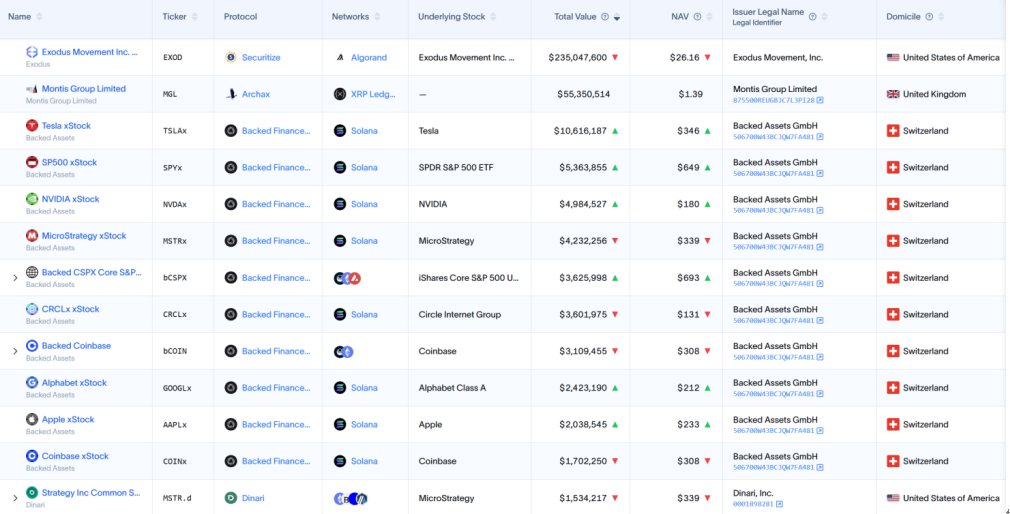Image resolution: width=1010 pixels, height=514 pixels.
Task: Click the Algorand network icon
Action: [x=340, y=58]
